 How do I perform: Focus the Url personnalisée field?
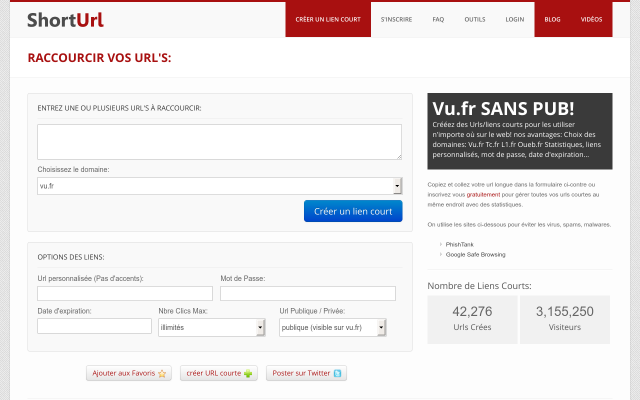(x=125, y=293)
